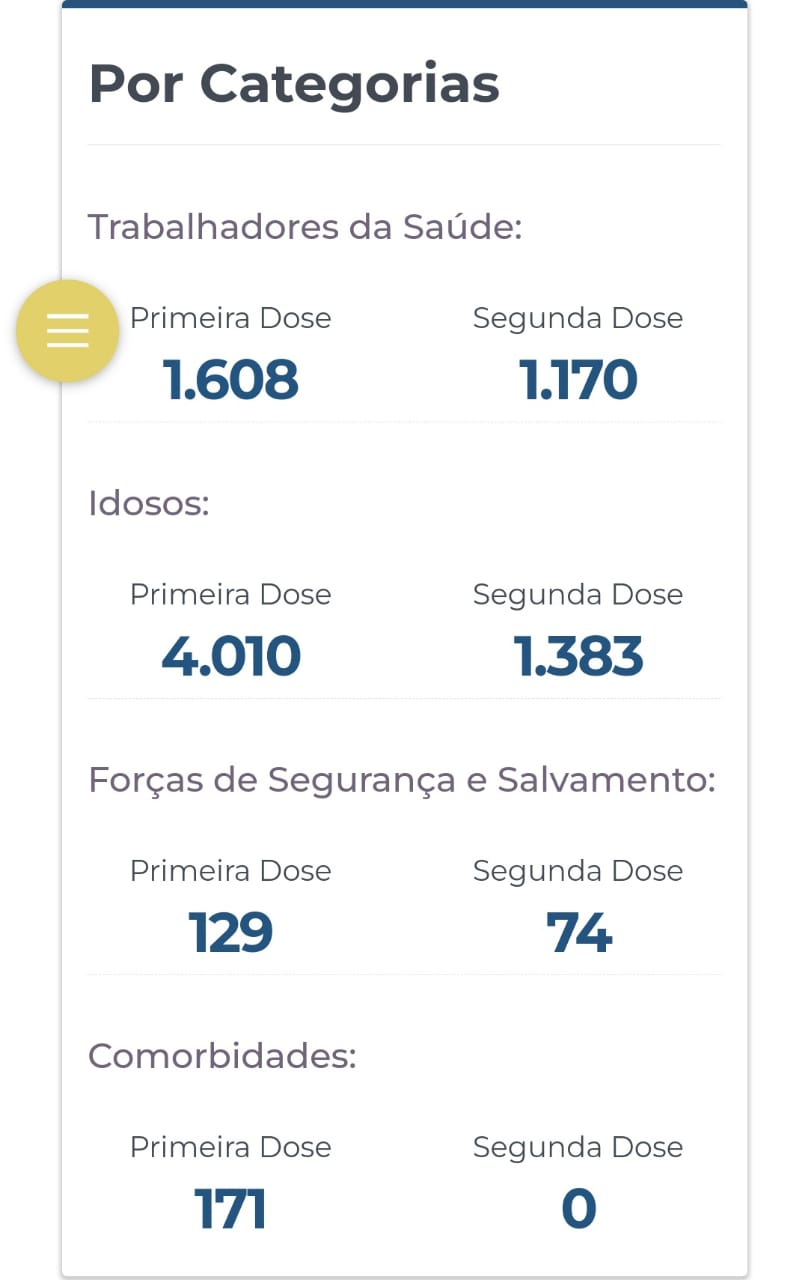Click Segunda Dose label under Idosos
The width and height of the screenshot is (808, 1280).
(578, 595)
